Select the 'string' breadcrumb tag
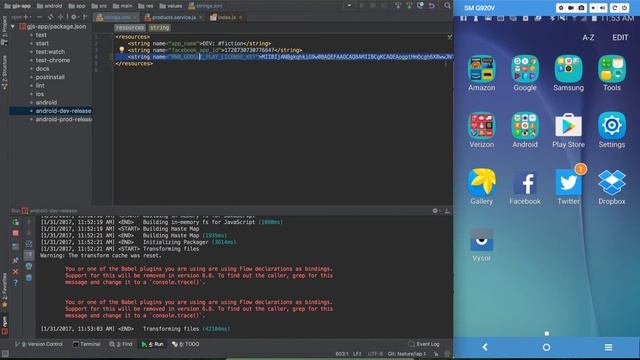Image resolution: width=640 pixels, height=360 pixels. [x=159, y=28]
